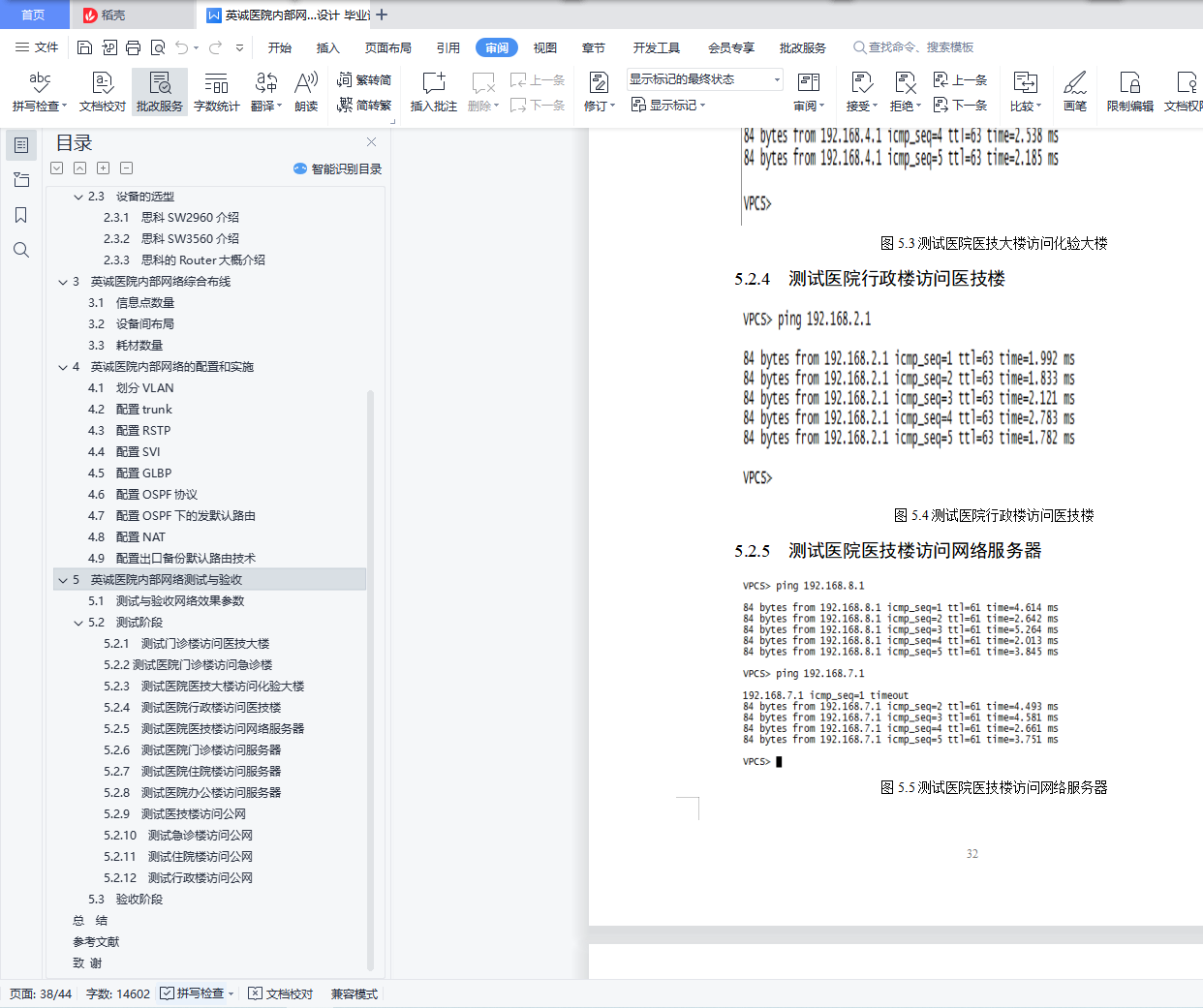Collapse section 4 英诚医院内部网络的配置和实施
Viewport: 1203px width, 1008px height.
[x=63, y=367]
